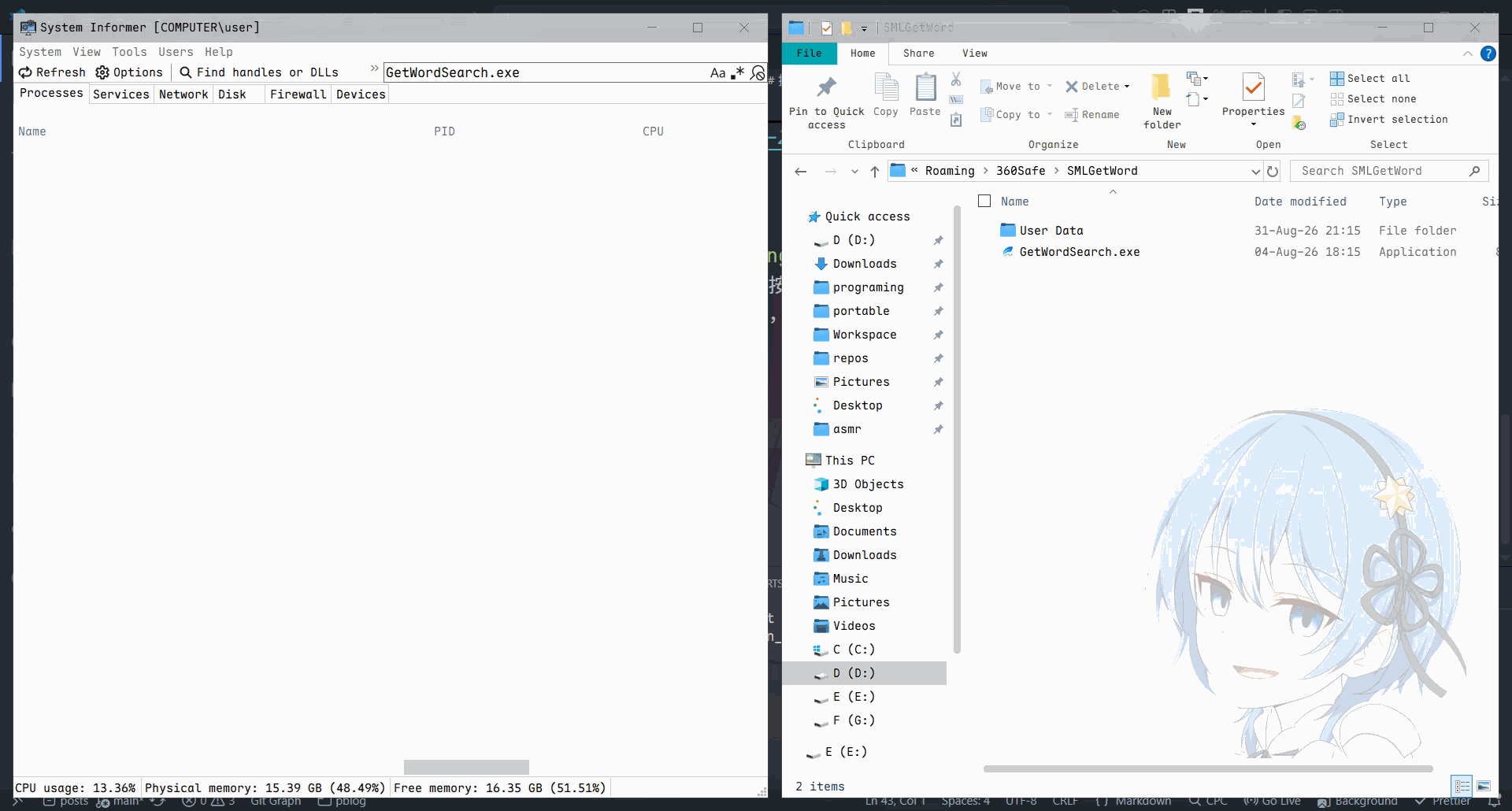1512x811 pixels.
Task: Click the Cut scissors icon
Action: (956, 79)
